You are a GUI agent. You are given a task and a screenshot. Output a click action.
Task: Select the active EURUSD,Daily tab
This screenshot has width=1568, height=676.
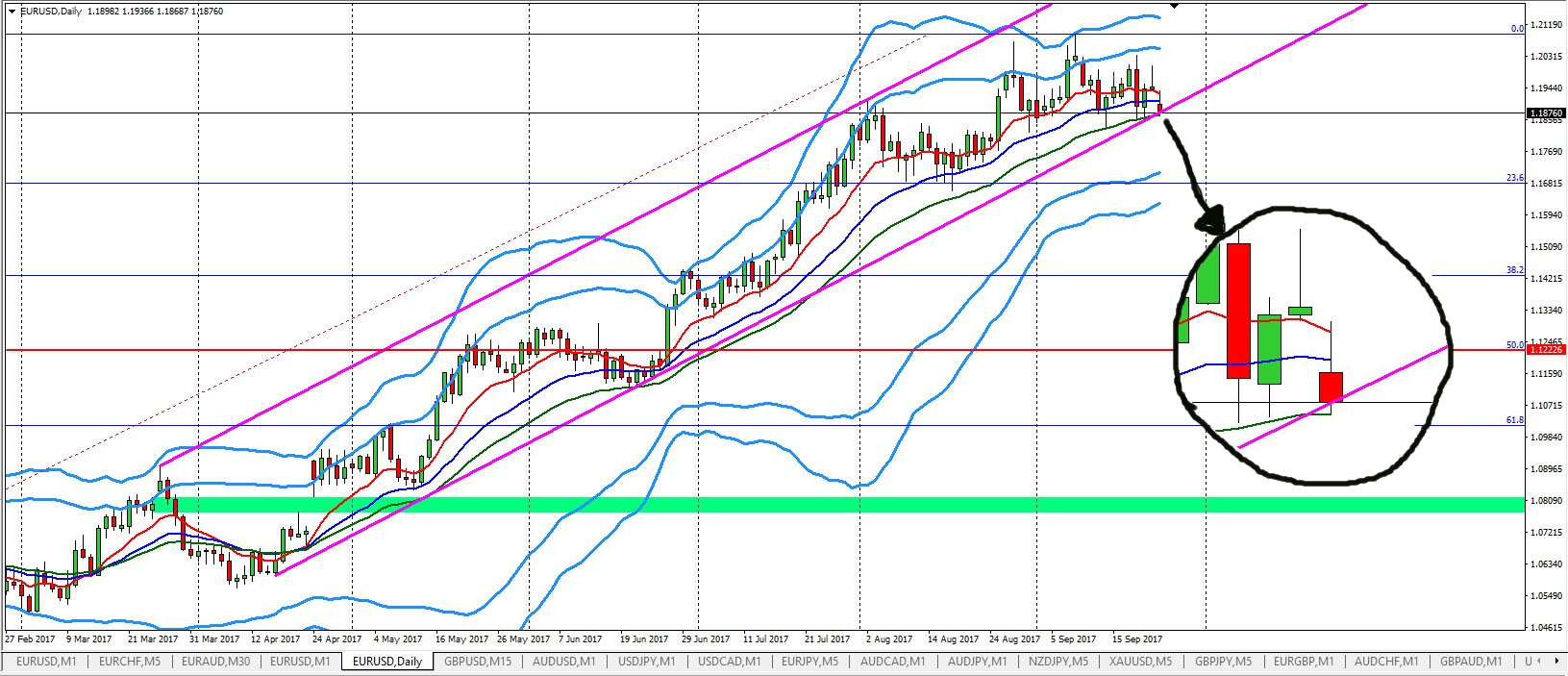coord(387,662)
